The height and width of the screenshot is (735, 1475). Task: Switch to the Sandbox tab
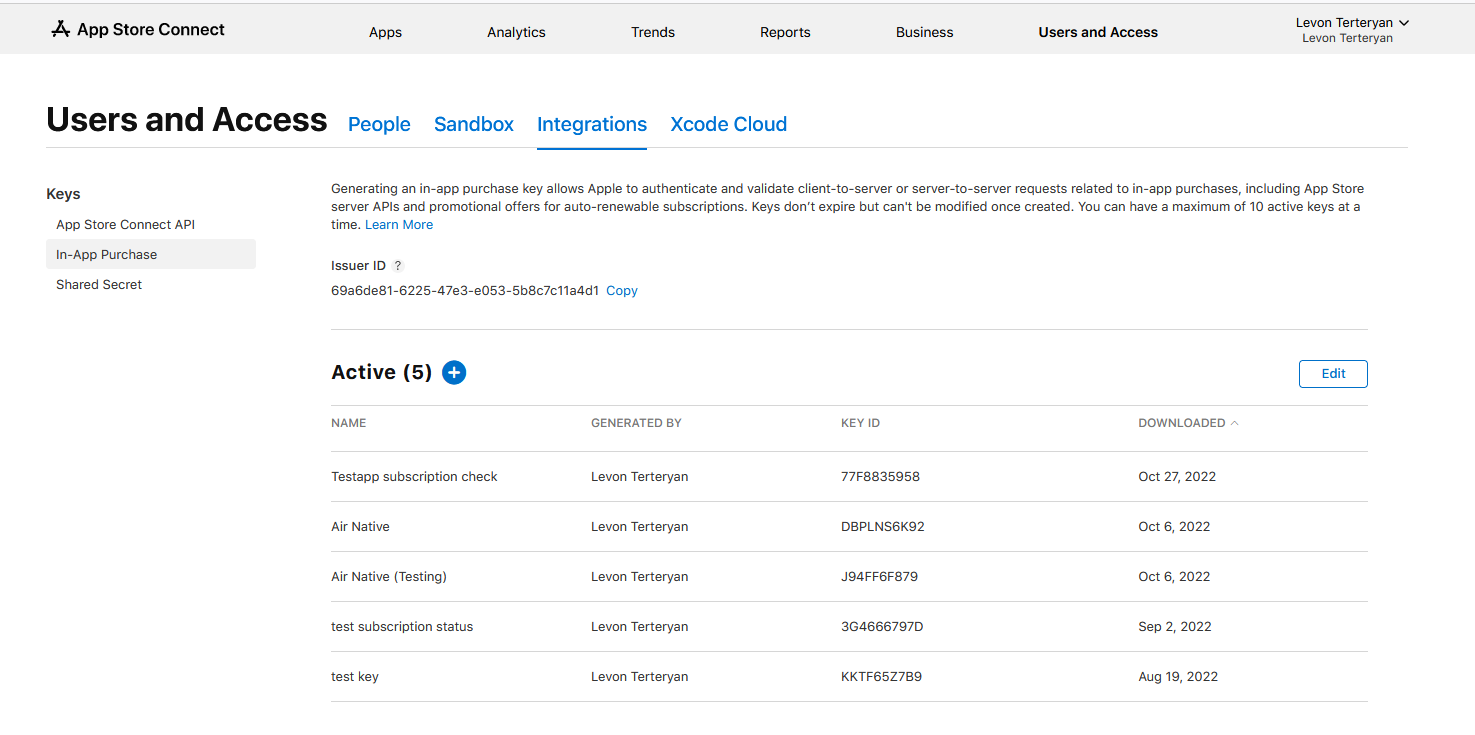pyautogui.click(x=474, y=124)
